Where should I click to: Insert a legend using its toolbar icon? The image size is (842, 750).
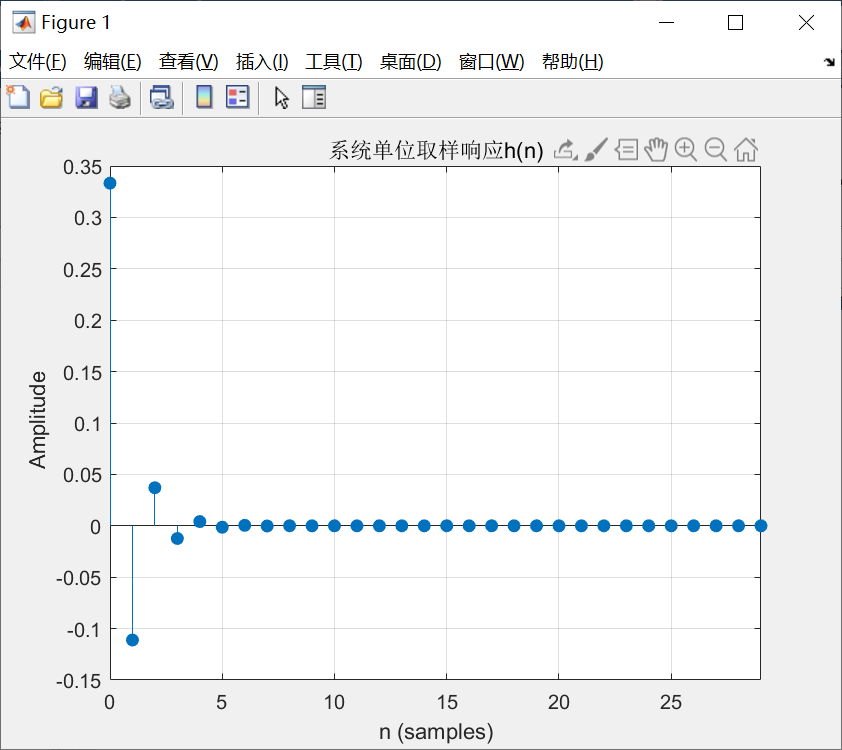237,97
